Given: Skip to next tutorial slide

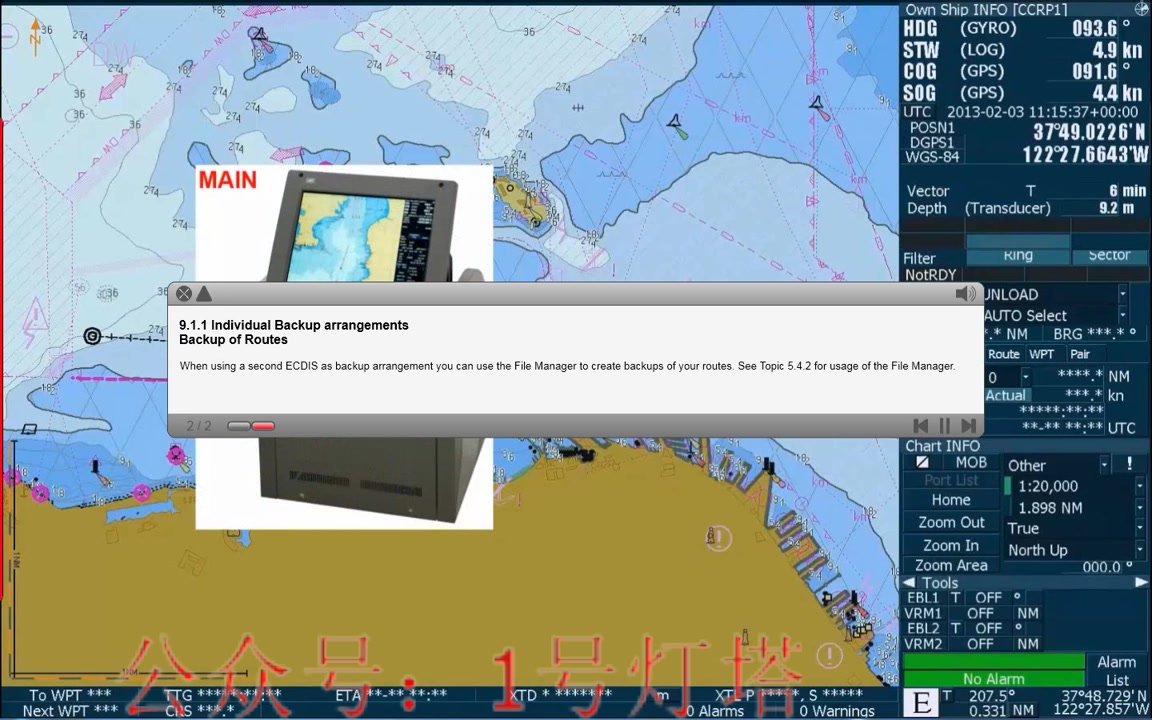Looking at the screenshot, I should pos(969,425).
